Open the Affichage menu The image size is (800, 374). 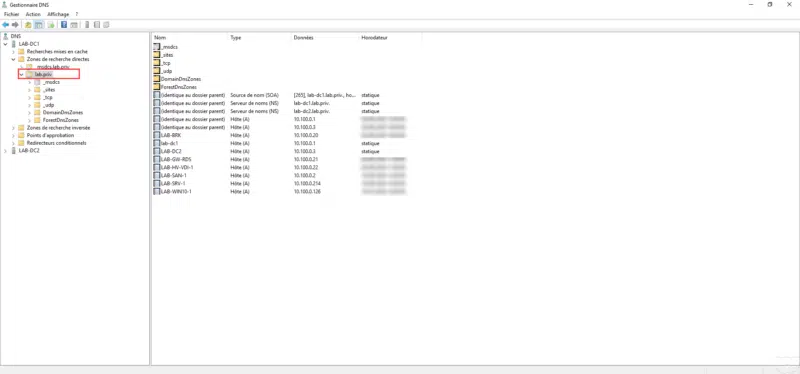[x=58, y=14]
